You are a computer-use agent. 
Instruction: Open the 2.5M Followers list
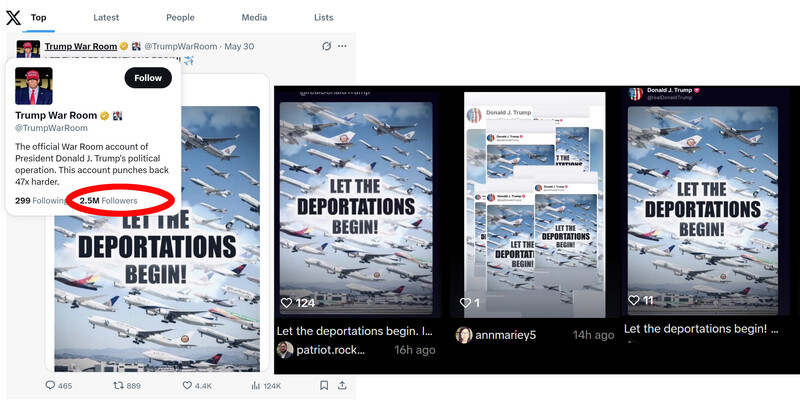pyautogui.click(x=108, y=201)
